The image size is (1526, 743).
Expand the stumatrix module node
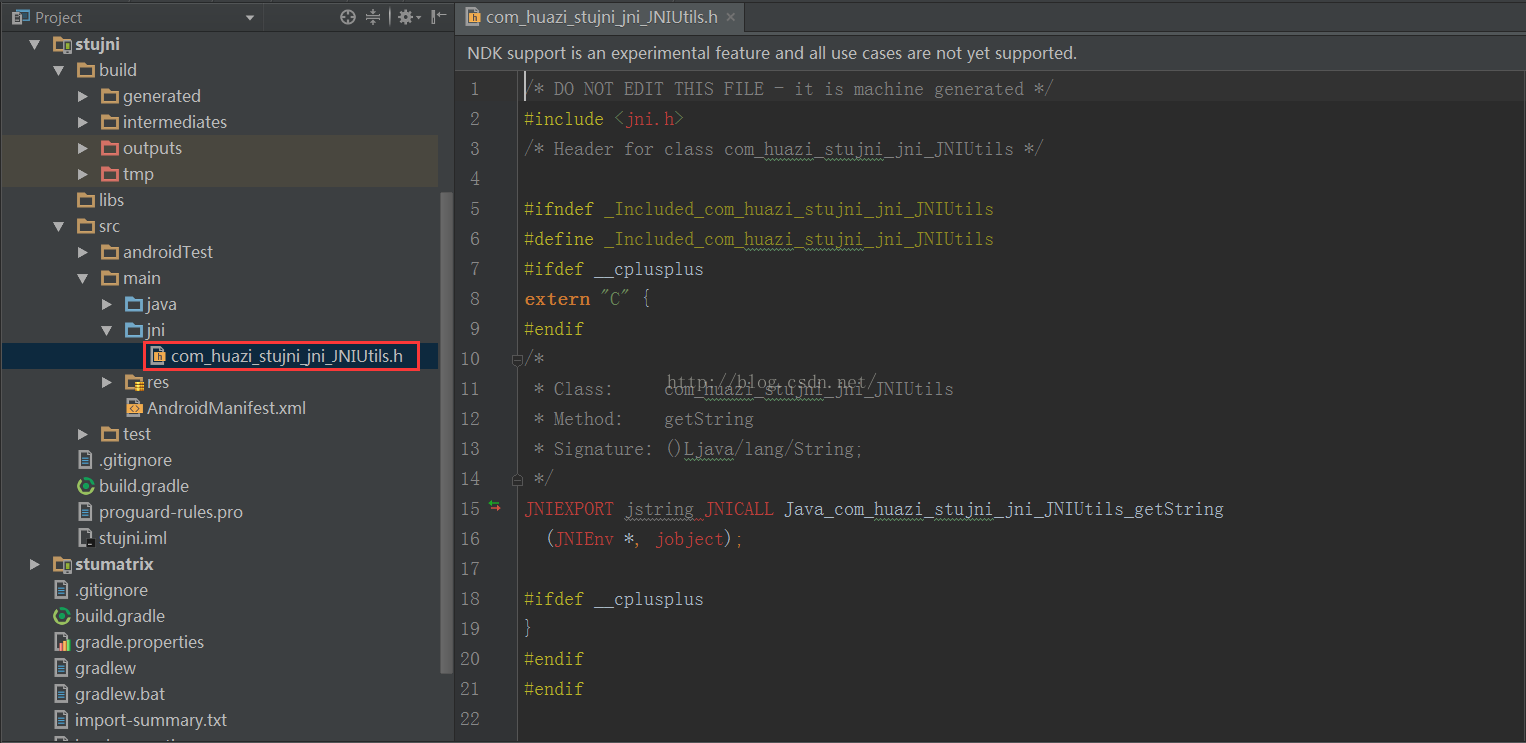pos(35,564)
